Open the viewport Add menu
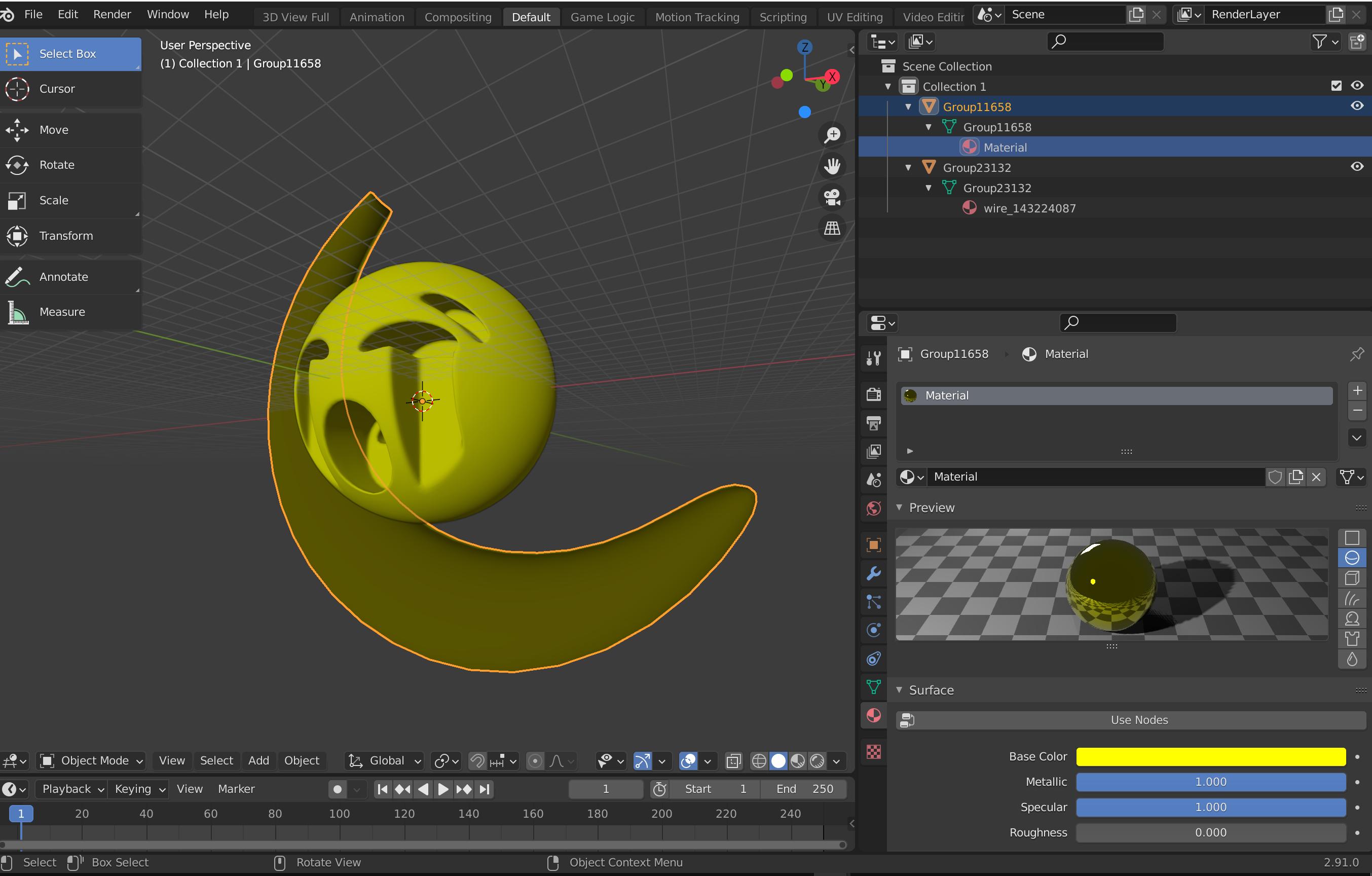 tap(258, 761)
